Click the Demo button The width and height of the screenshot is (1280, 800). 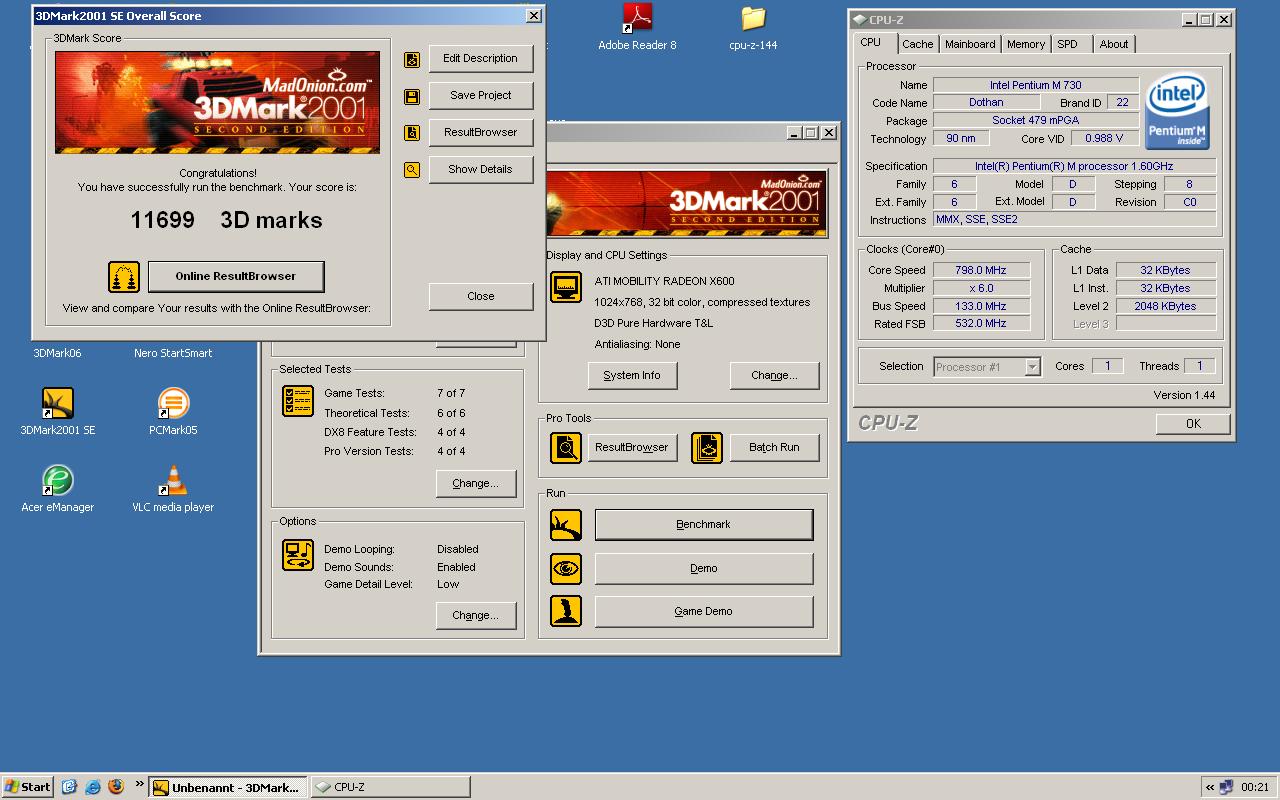(704, 568)
